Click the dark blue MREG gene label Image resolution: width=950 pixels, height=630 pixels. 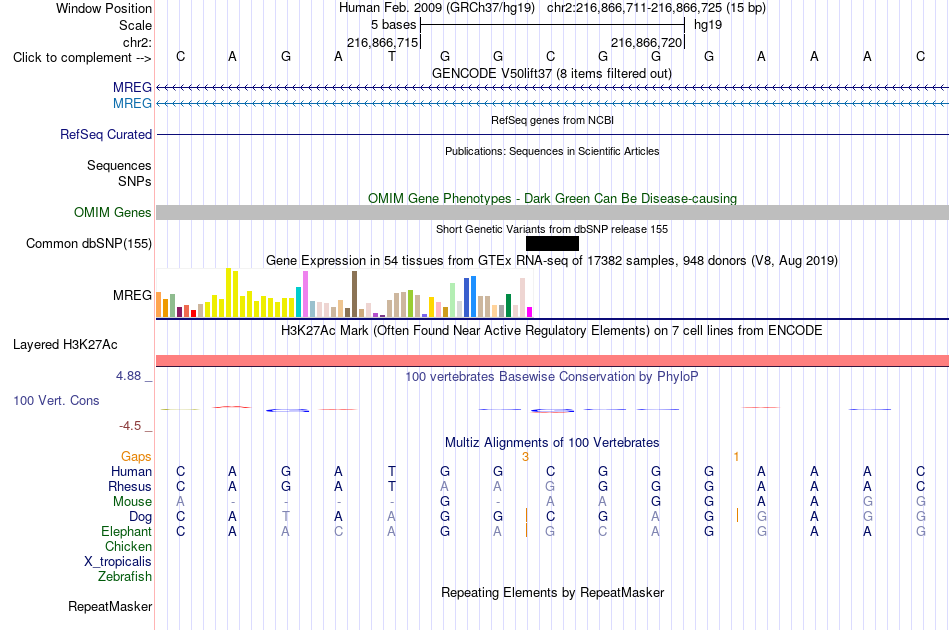[x=132, y=87]
